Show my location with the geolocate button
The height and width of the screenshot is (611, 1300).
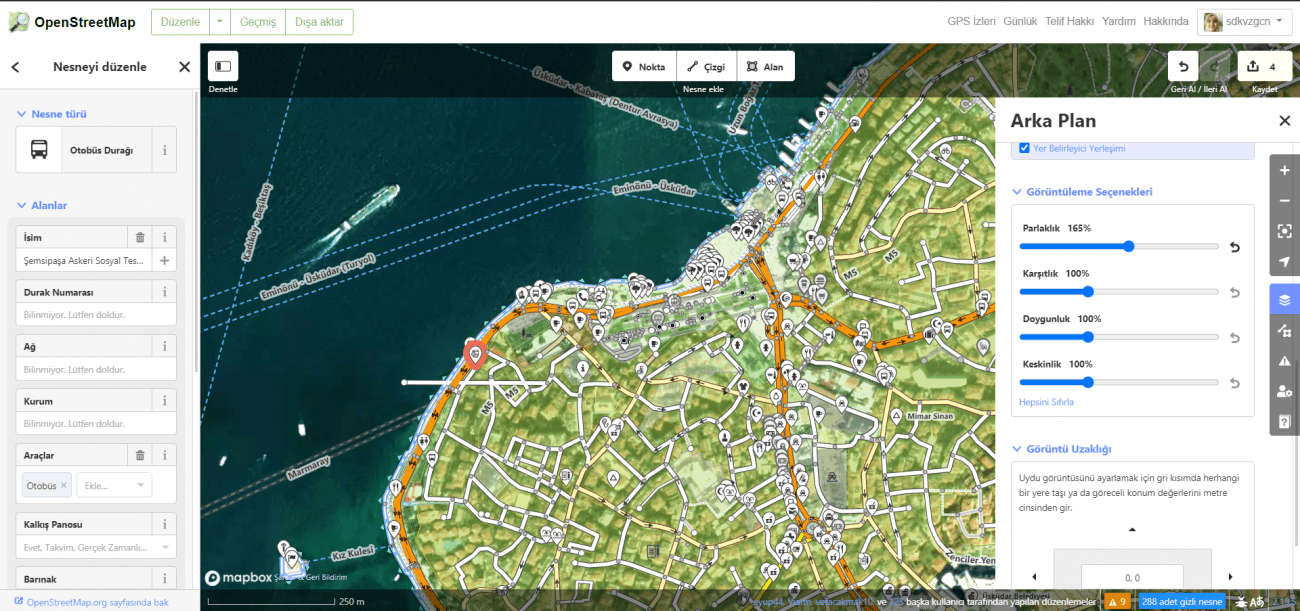coord(1284,262)
